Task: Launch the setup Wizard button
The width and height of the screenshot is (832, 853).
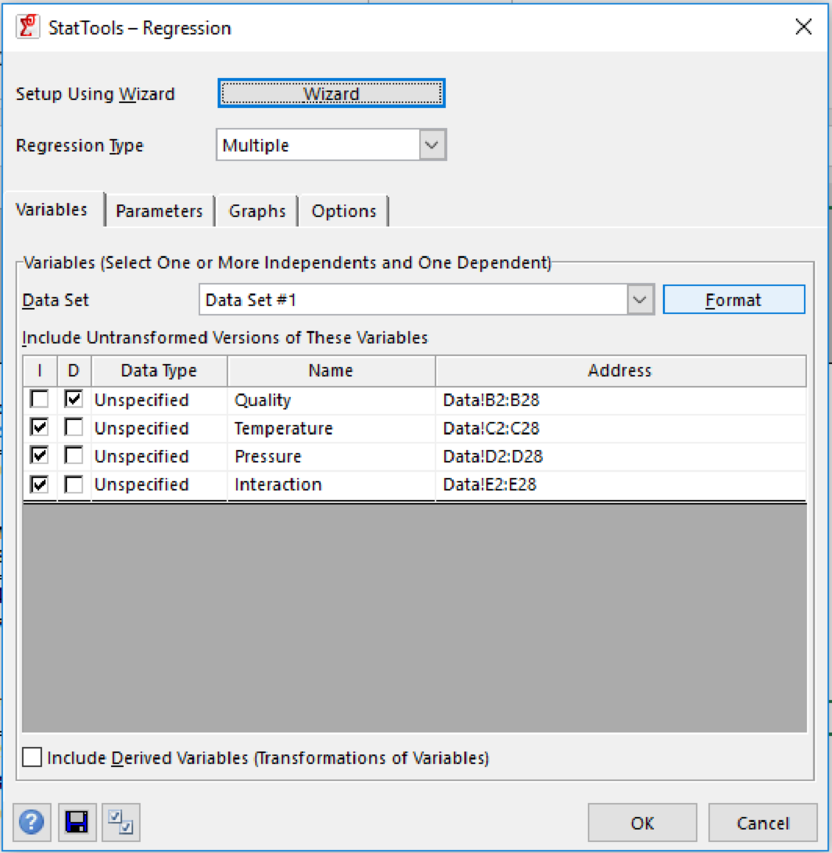Action: [x=331, y=93]
